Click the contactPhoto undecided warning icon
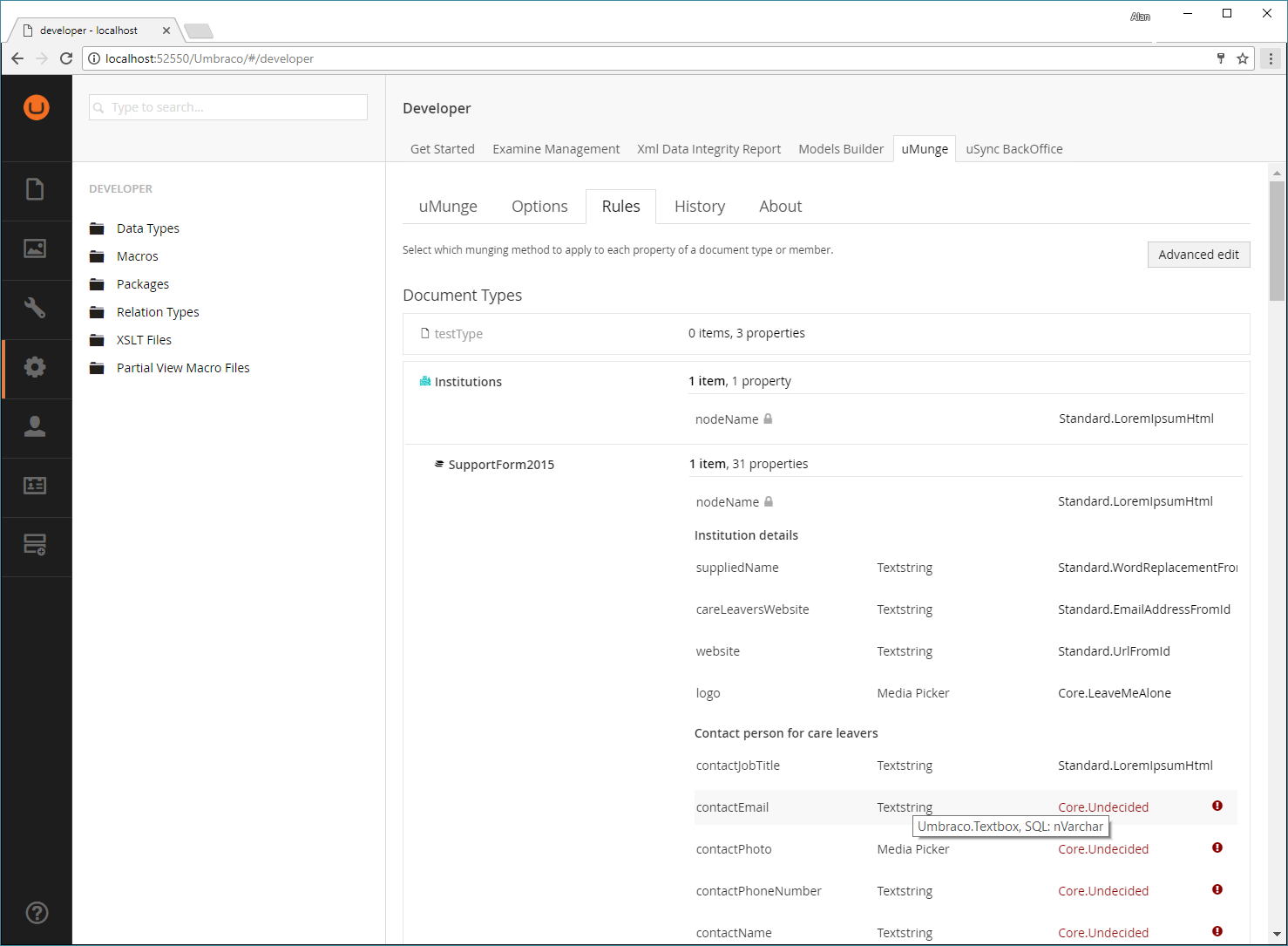 [1217, 847]
